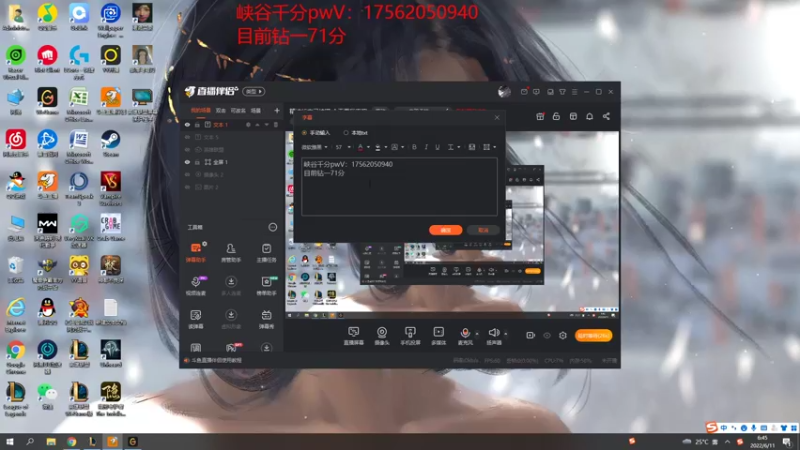Open the Danmaku assistant tool in toolbox

coord(195,252)
